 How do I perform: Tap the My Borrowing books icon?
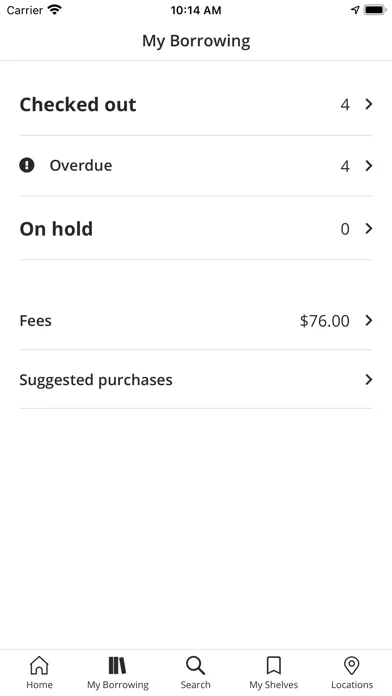[118, 665]
